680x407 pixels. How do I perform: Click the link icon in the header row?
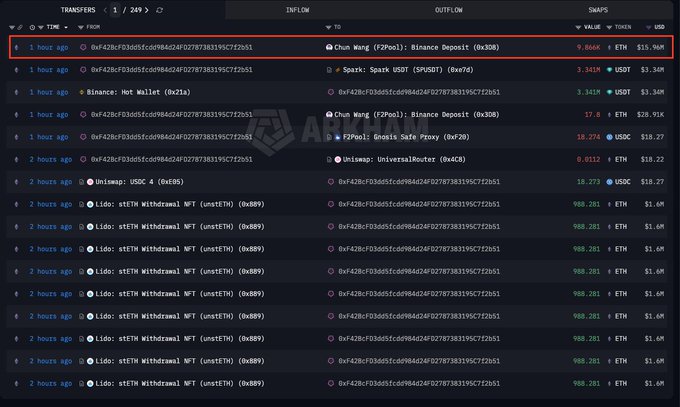click(x=20, y=27)
